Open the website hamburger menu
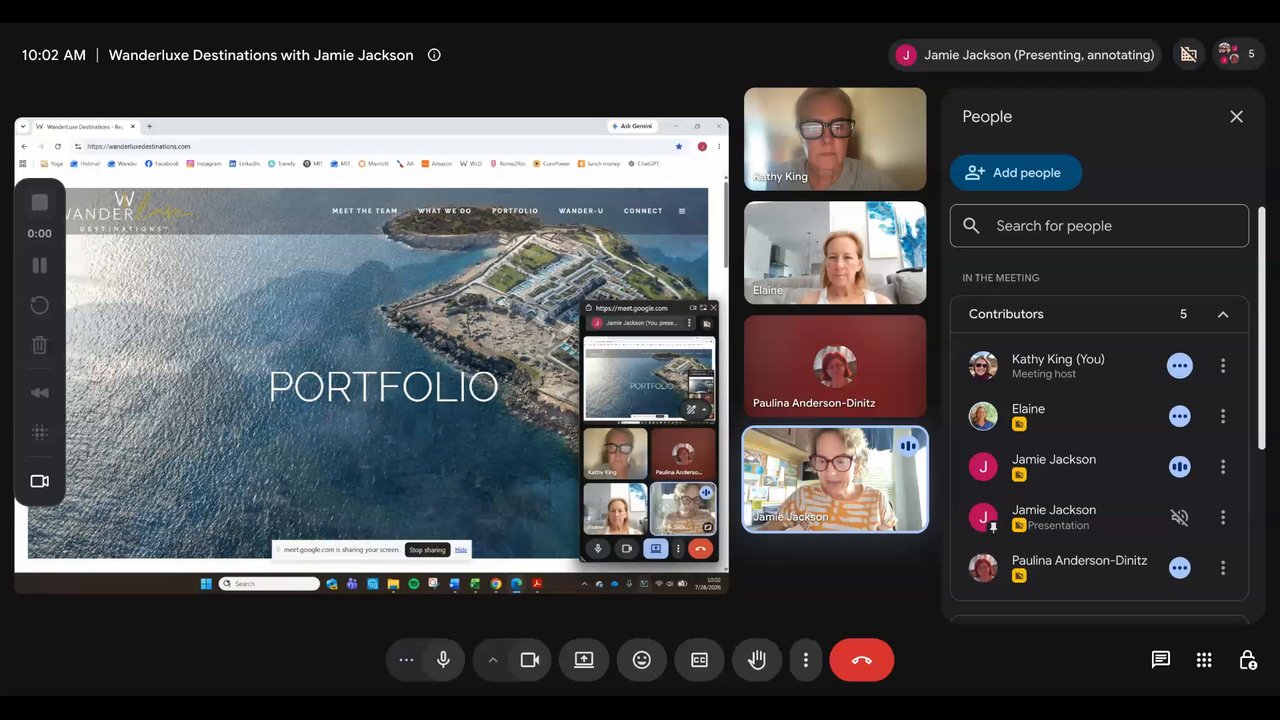 682,211
